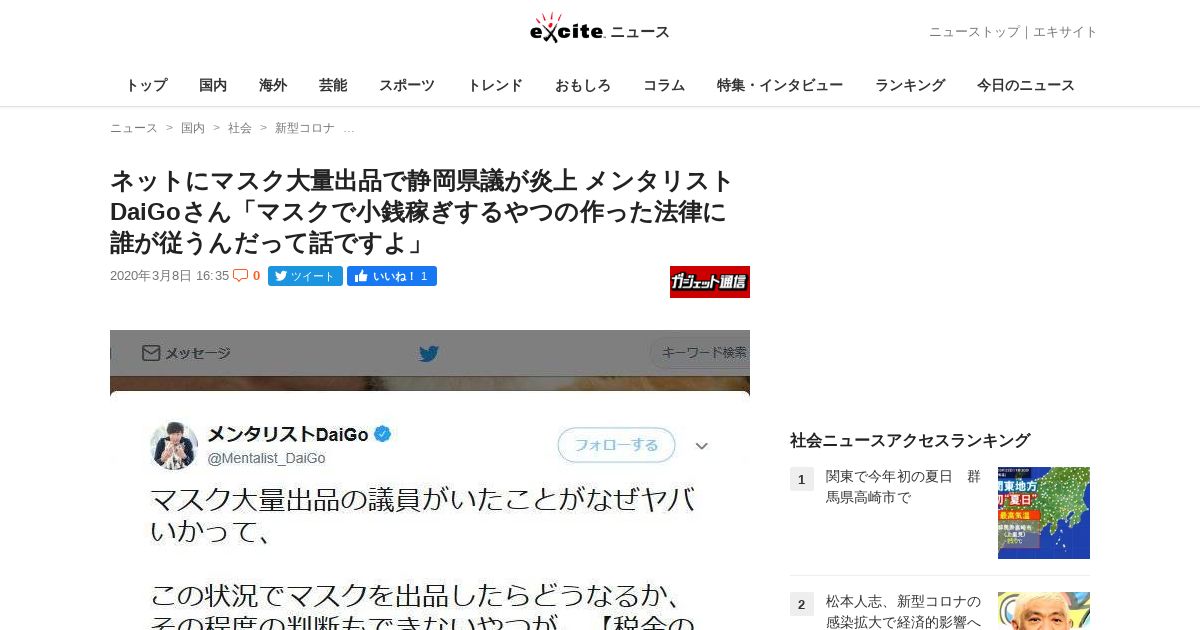Click the rank number 2 badge
This screenshot has width=1200, height=630.
802,604
